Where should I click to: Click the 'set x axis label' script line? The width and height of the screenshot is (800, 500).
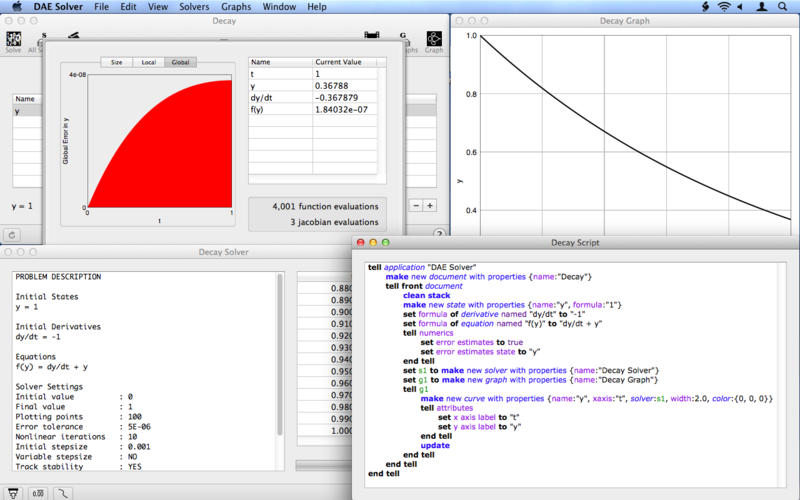coord(479,417)
